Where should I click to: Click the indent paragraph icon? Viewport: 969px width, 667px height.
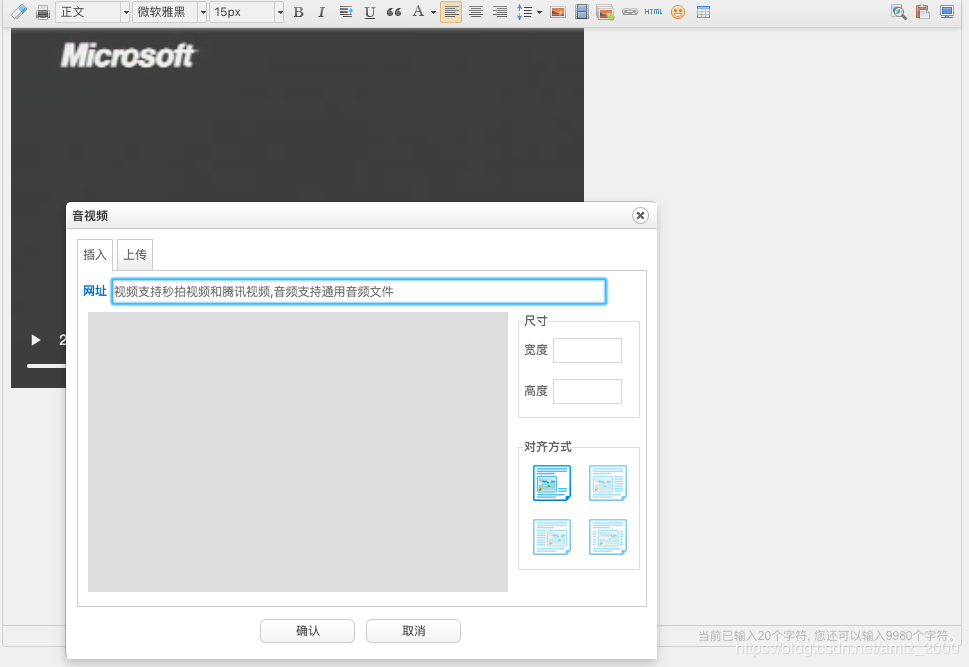[346, 12]
